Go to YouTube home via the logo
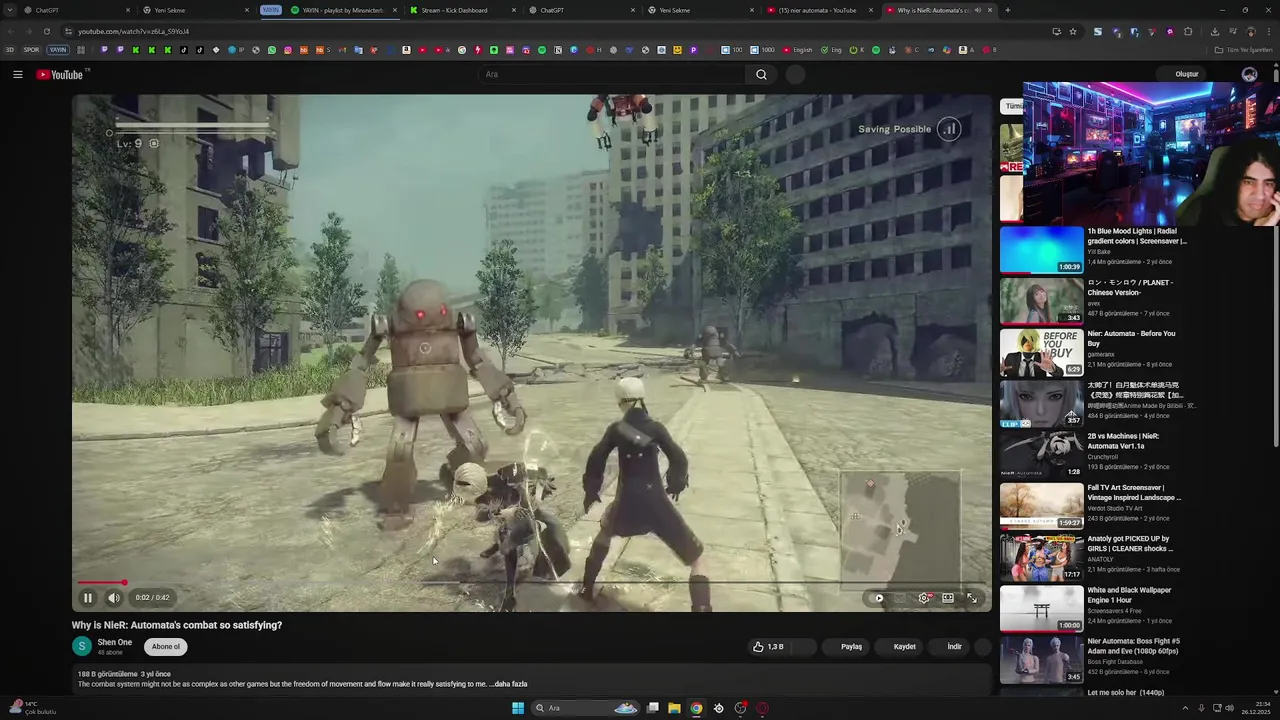The height and width of the screenshot is (720, 1280). tap(61, 74)
